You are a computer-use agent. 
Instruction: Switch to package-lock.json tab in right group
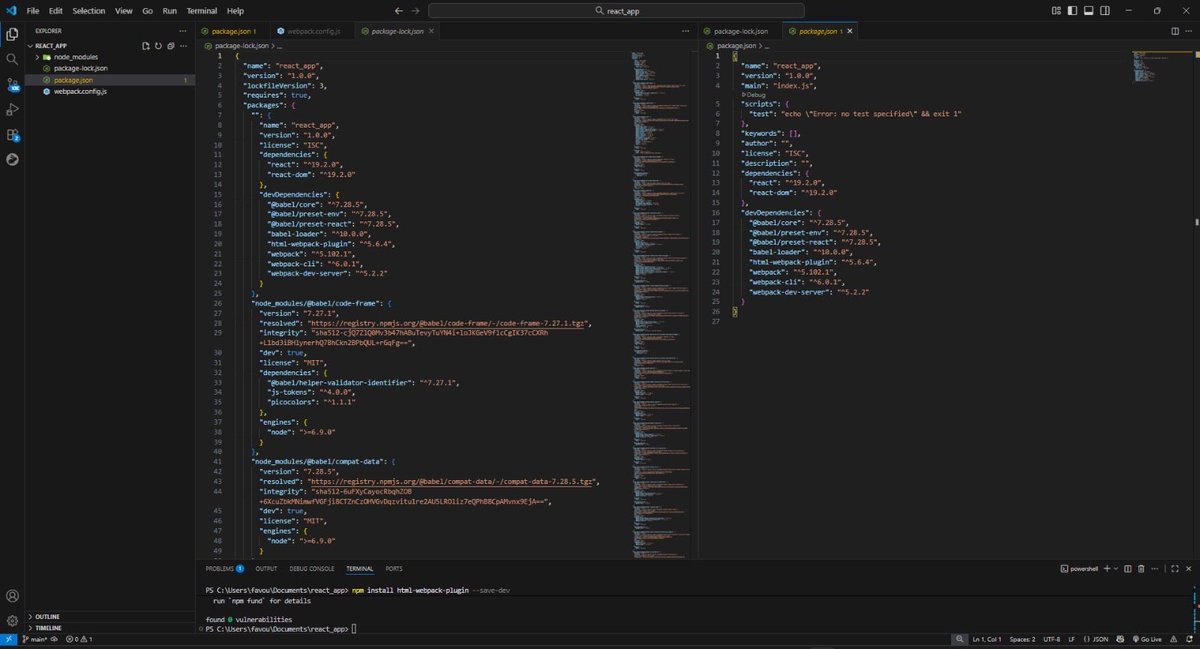[742, 31]
